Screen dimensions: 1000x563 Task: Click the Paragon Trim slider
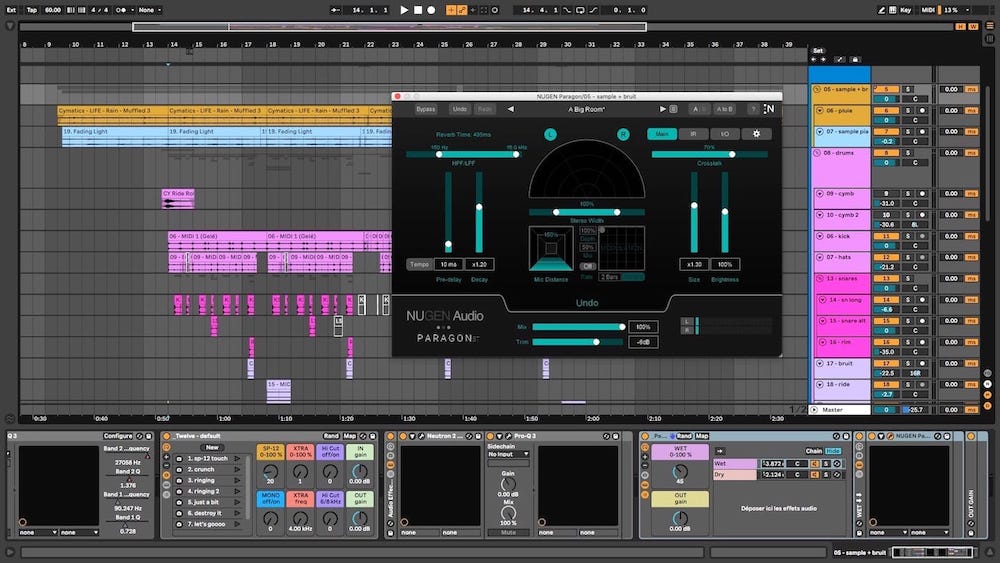pyautogui.click(x=578, y=342)
